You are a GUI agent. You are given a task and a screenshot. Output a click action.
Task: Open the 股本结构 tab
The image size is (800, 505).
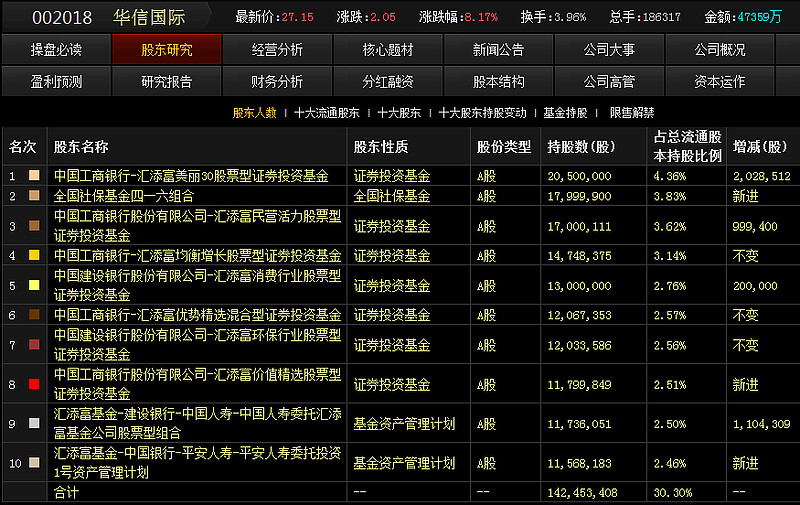(x=498, y=81)
